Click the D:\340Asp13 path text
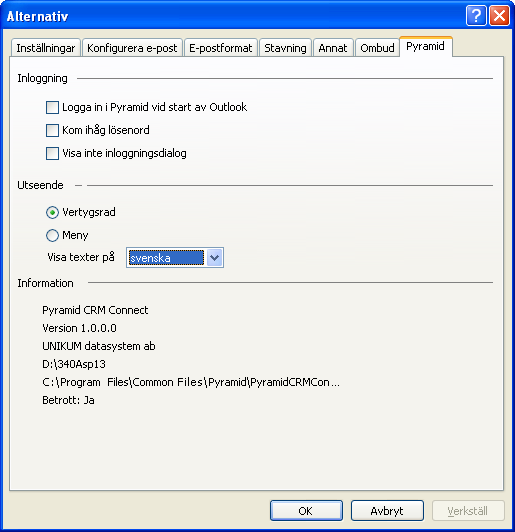This screenshot has height=532, width=515. [x=74, y=364]
